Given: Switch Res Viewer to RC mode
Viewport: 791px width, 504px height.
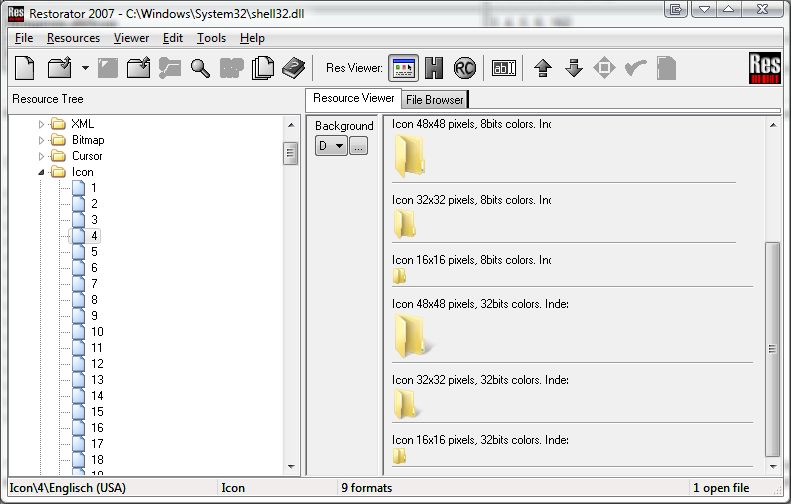Looking at the screenshot, I should click(465, 68).
